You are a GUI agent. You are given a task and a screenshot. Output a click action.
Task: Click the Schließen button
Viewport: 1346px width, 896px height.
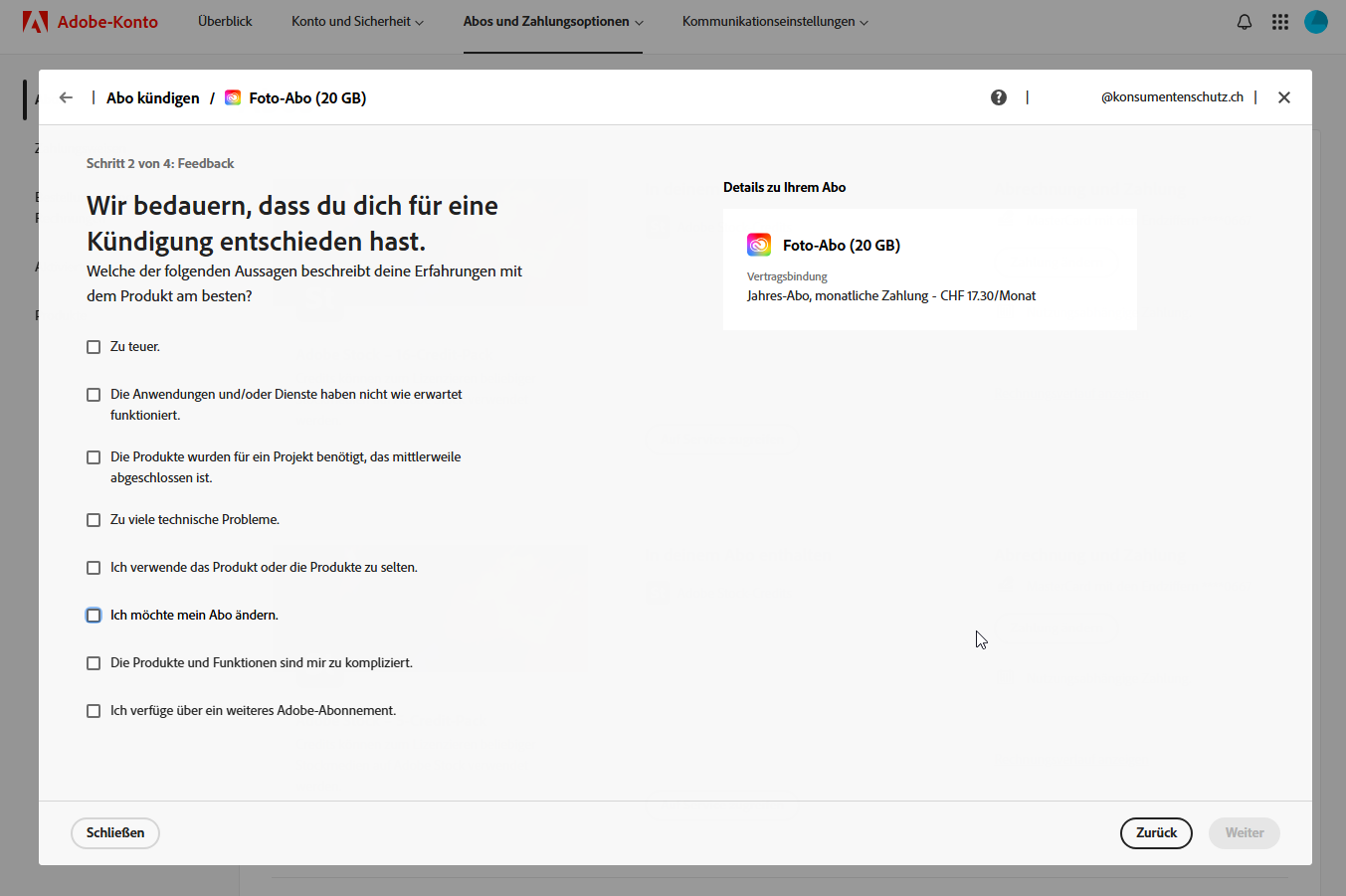pos(115,833)
